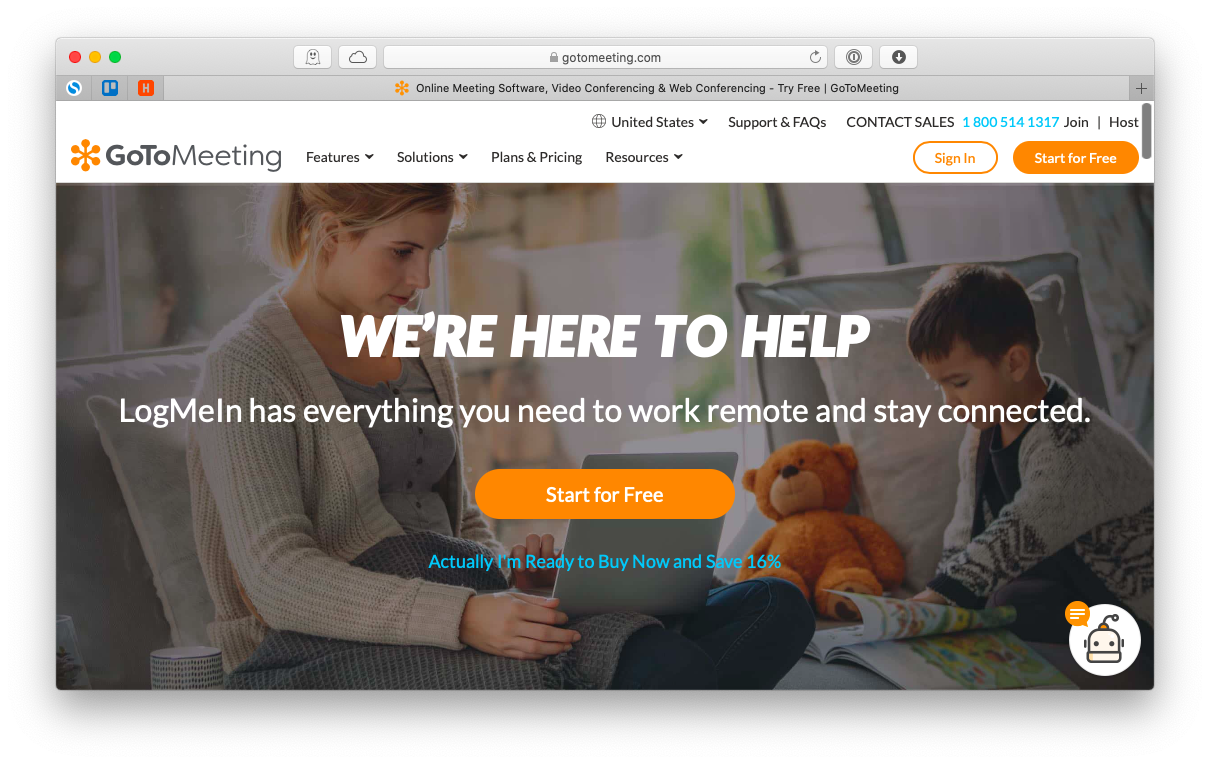Click the Ghostery ghost extension icon

[312, 57]
